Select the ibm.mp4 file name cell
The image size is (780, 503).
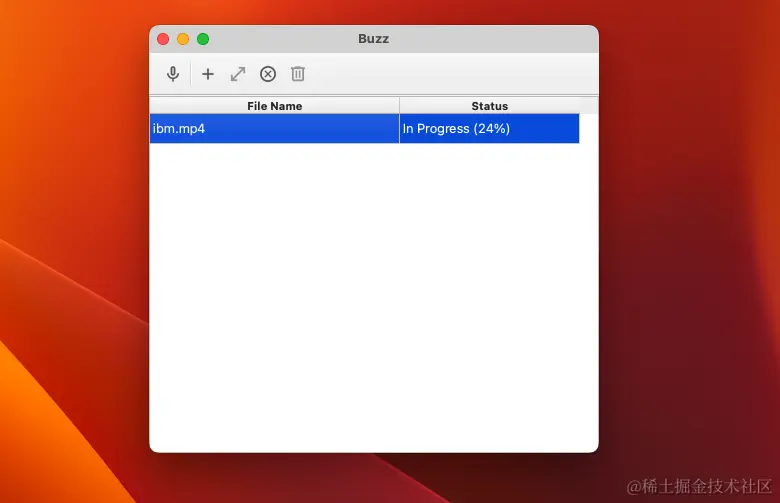[274, 128]
